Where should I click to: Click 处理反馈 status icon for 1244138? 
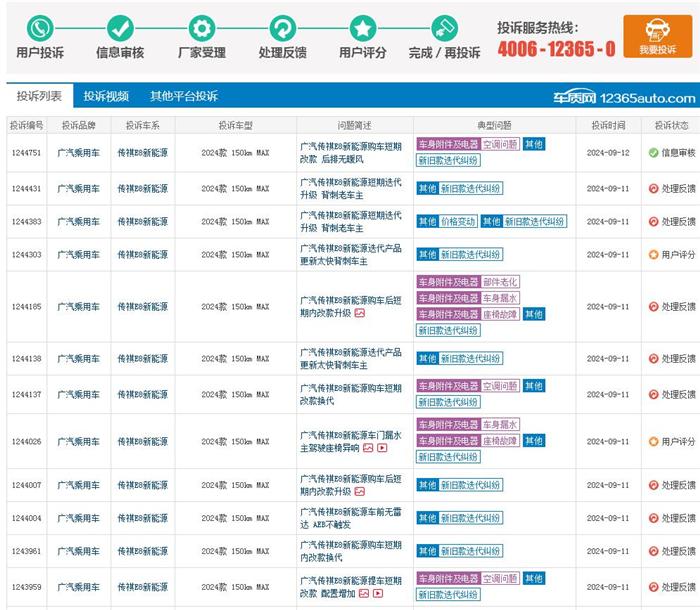[654, 358]
